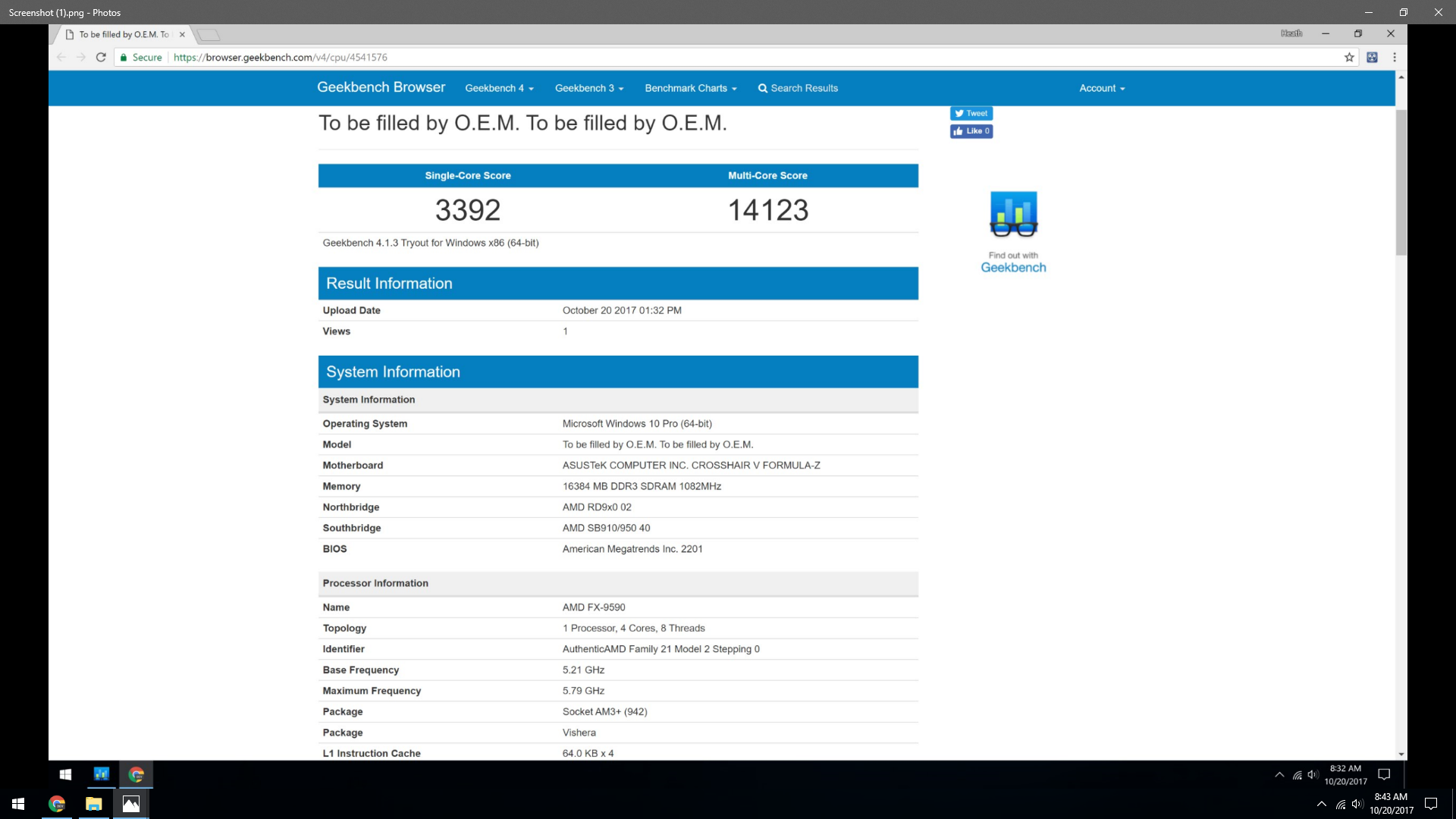Click the '16384 MB DDR3 SDRAM 1082MHz' memory value
The image size is (1456, 819).
[x=642, y=486]
